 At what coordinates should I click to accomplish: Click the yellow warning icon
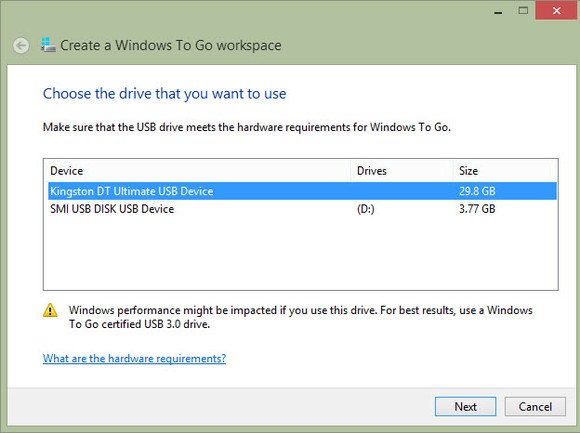[x=50, y=311]
